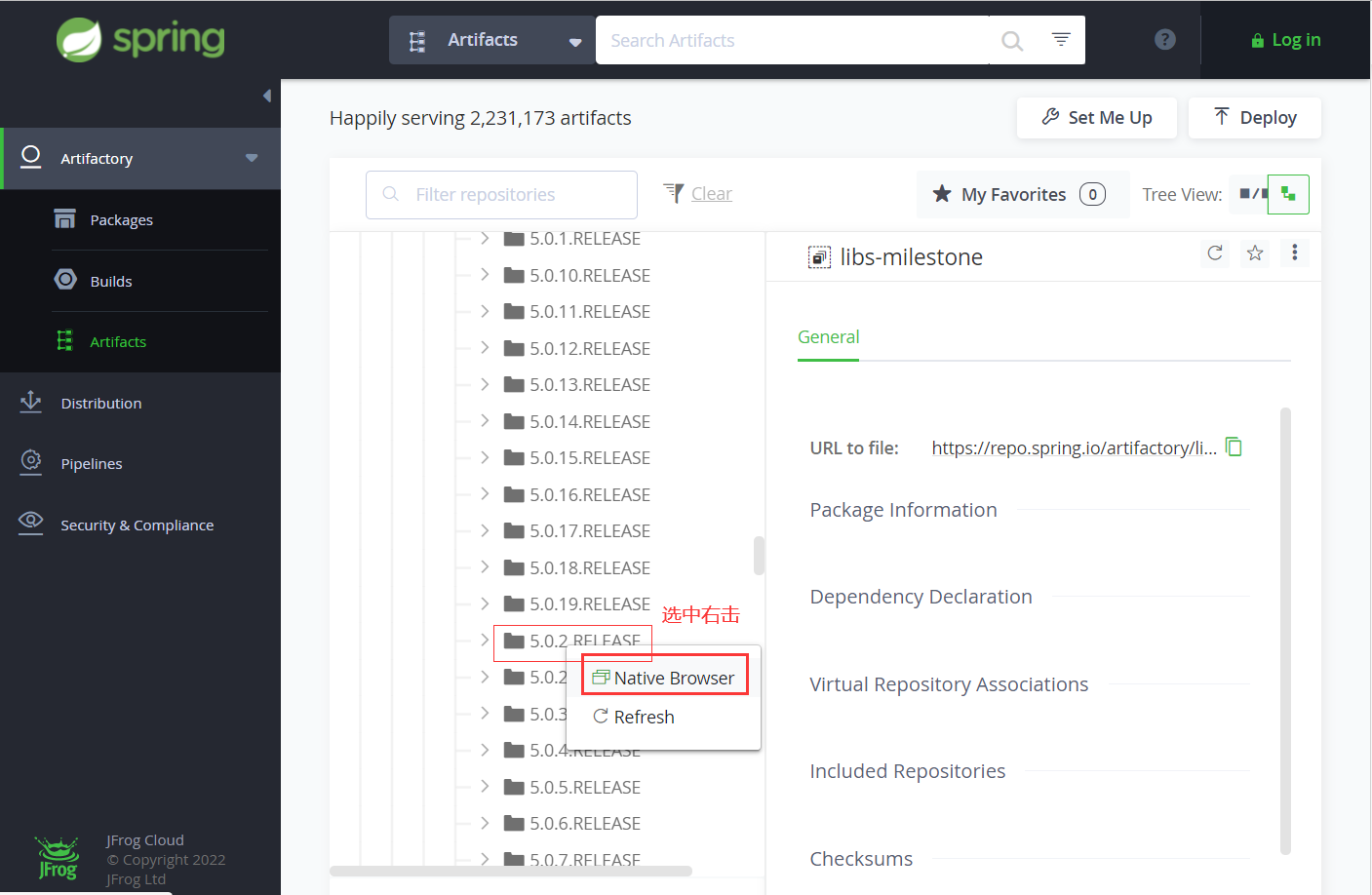Click the Deploy button
The height and width of the screenshot is (895, 1372).
pos(1254,118)
